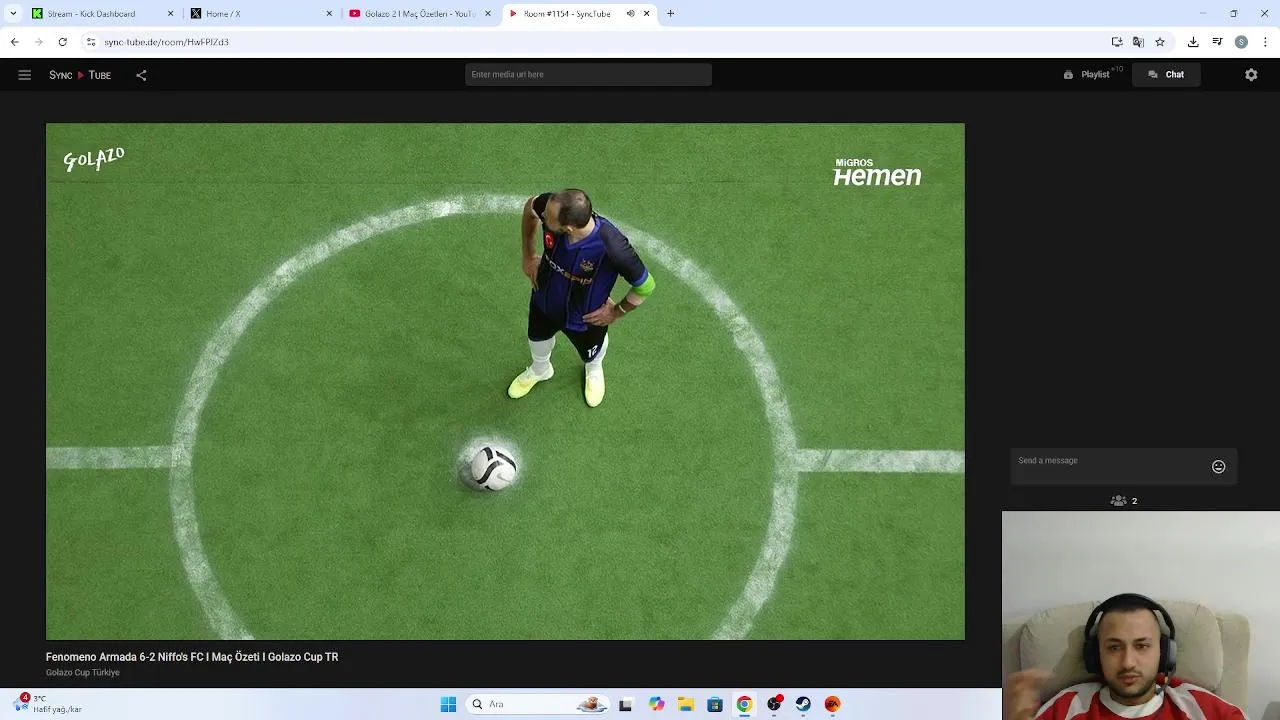The image size is (1280, 720).
Task: Switch to the Chat tab
Action: [1166, 75]
